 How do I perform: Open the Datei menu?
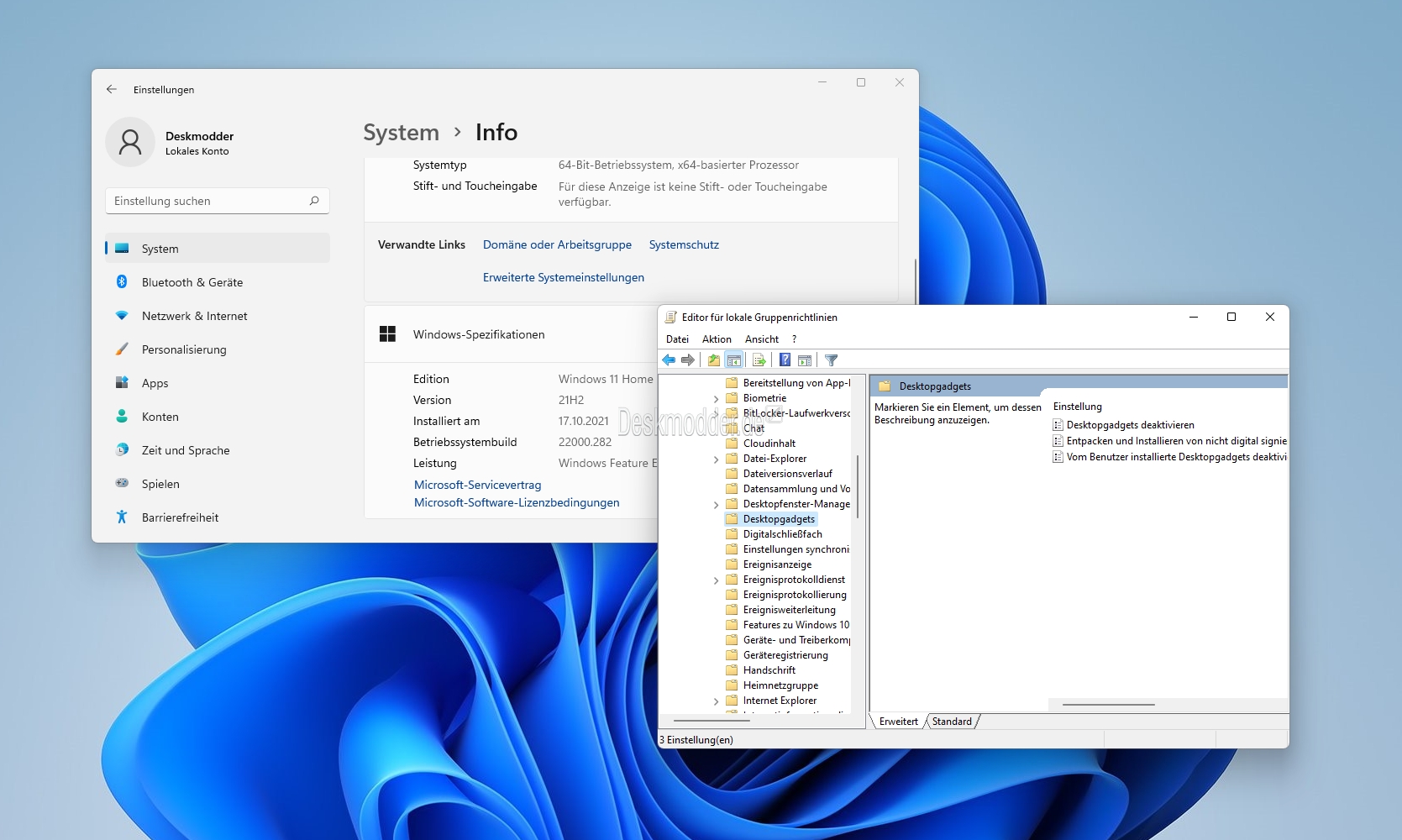[677, 339]
